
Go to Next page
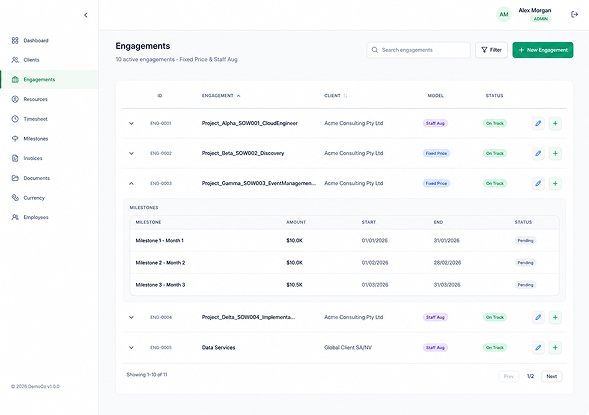(551, 376)
